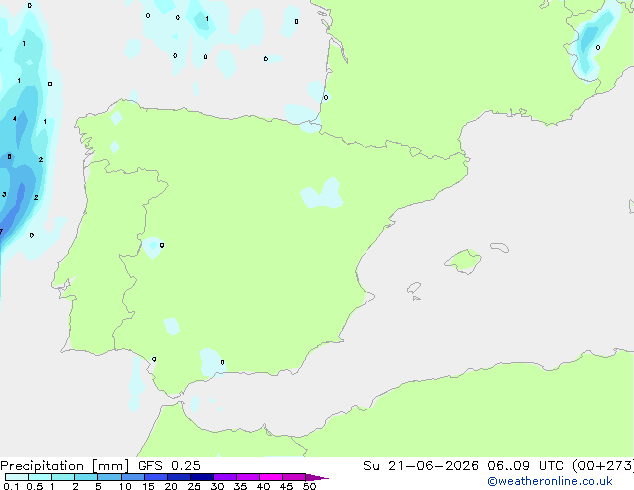Select the legend swatch between 5 and 10
The height and width of the screenshot is (490, 634).
[x=109, y=477]
